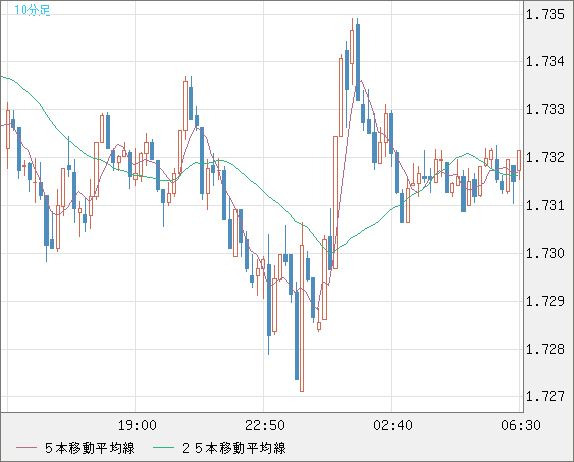The width and height of the screenshot is (574, 462).
Task: Click the 19:00 time axis label
Action: pyautogui.click(x=137, y=425)
